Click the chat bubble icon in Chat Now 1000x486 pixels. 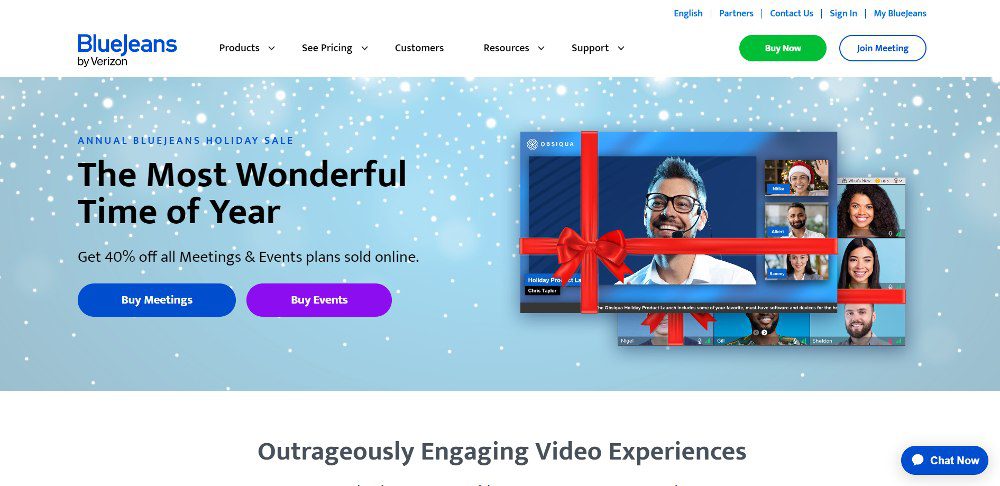click(918, 460)
